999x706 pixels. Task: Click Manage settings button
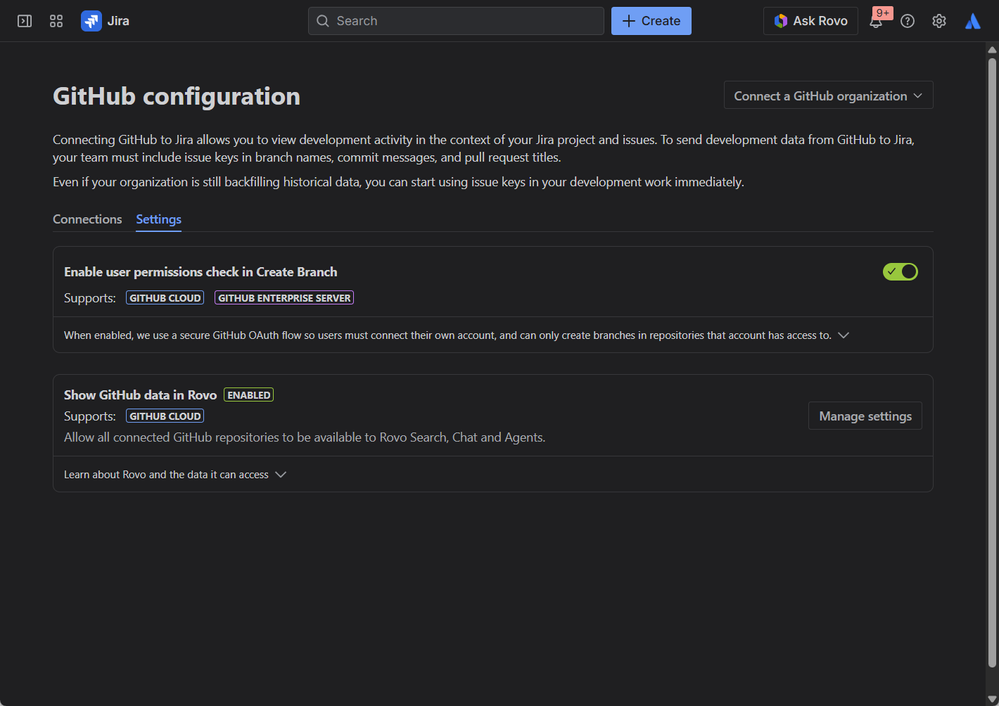(x=865, y=416)
